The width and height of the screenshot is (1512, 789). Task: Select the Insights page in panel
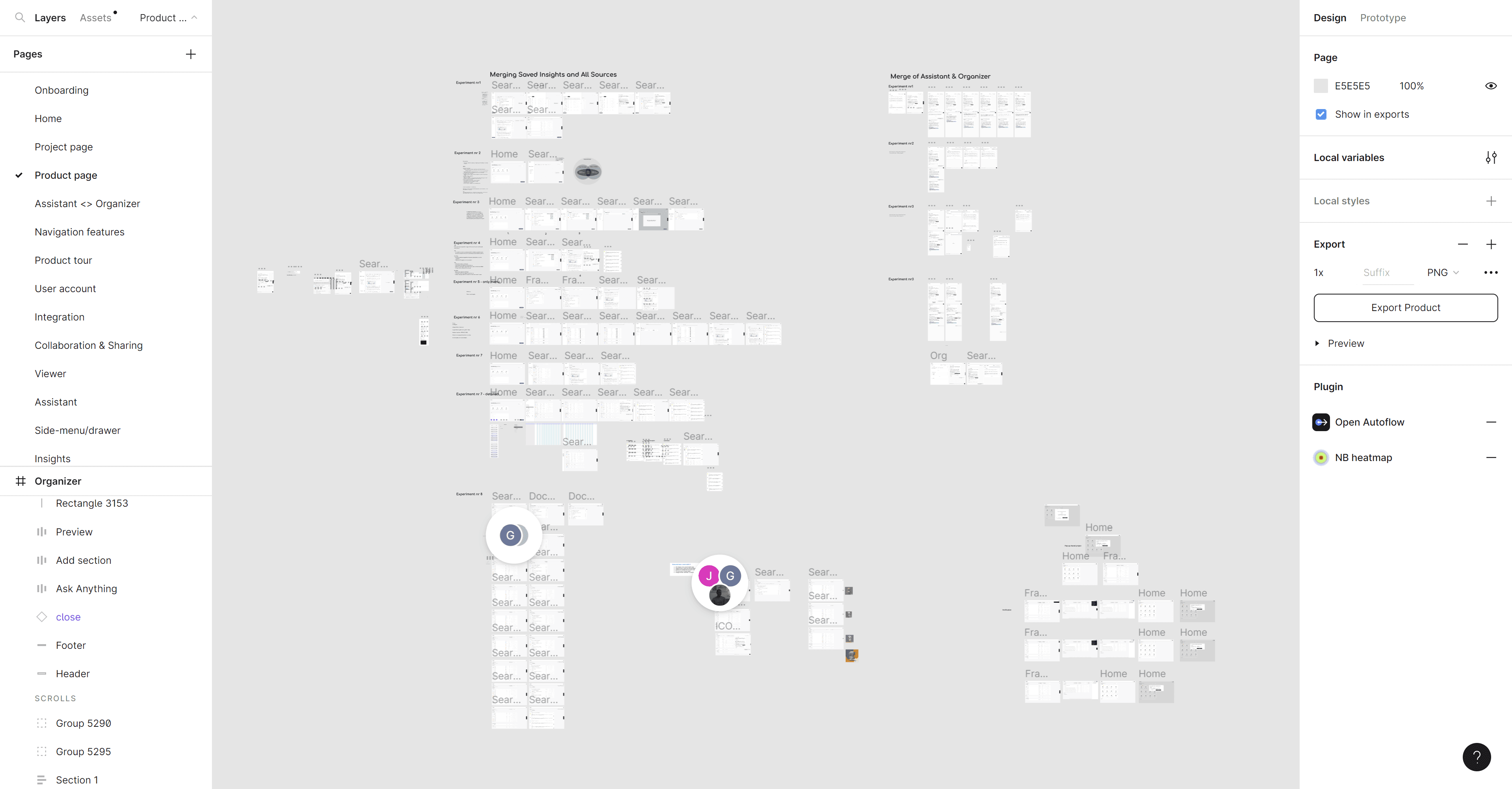(x=52, y=458)
